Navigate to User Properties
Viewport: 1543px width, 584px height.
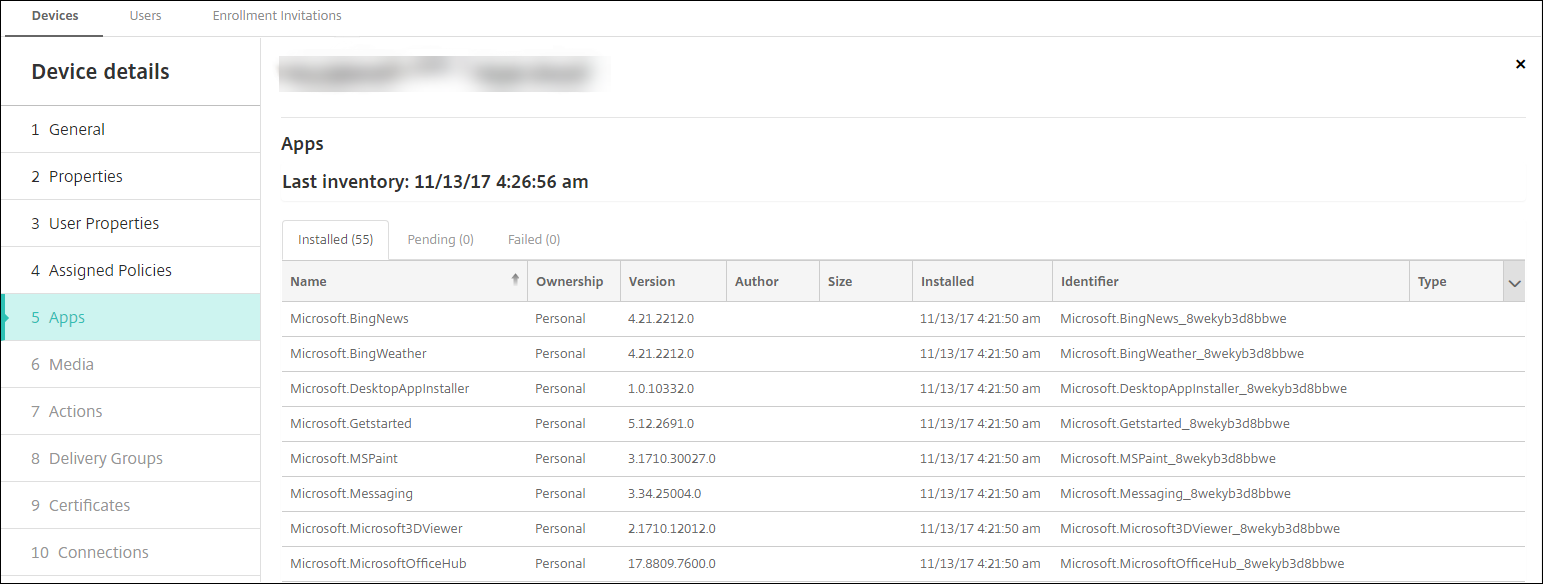click(x=104, y=223)
